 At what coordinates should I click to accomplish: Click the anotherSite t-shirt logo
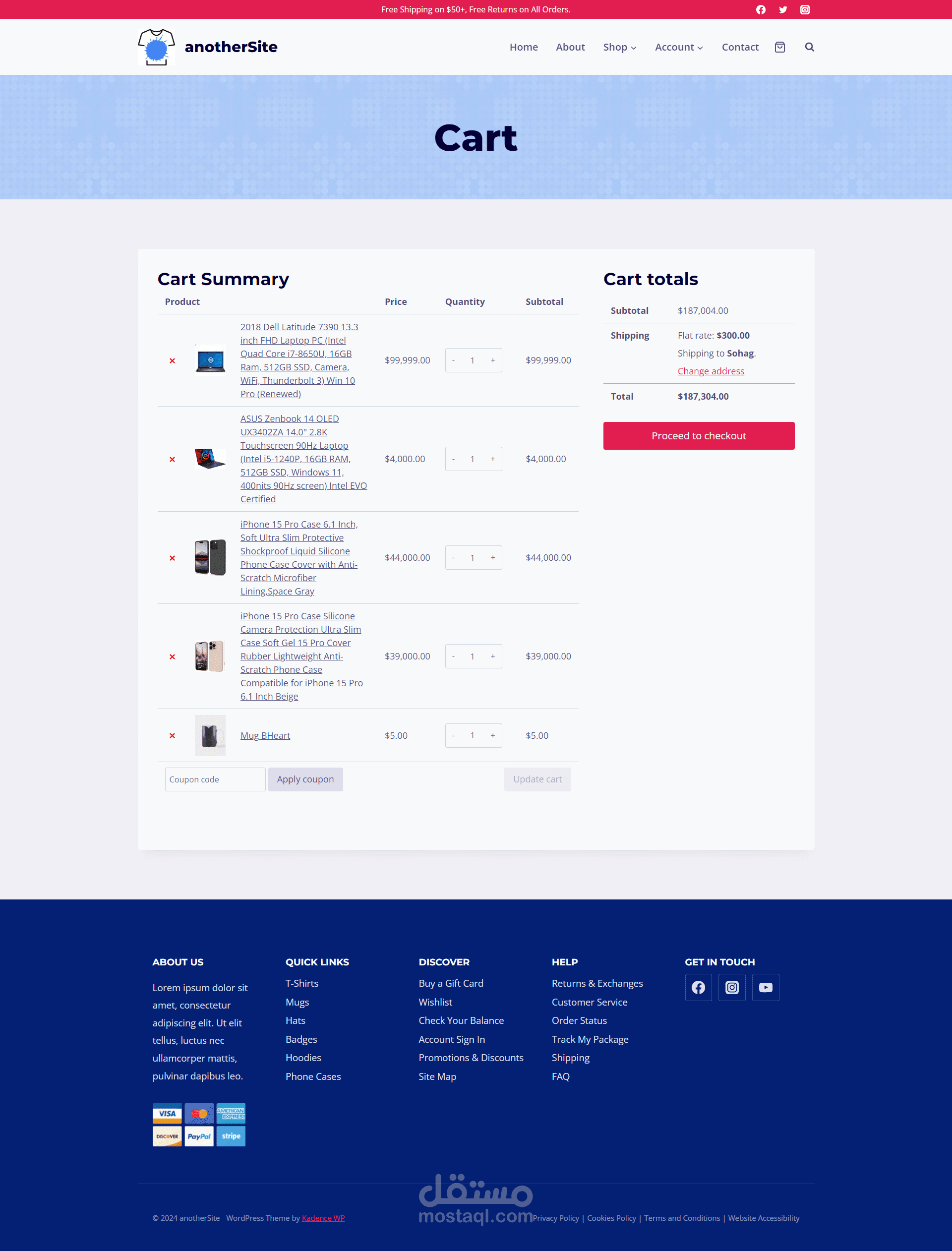pyautogui.click(x=156, y=47)
